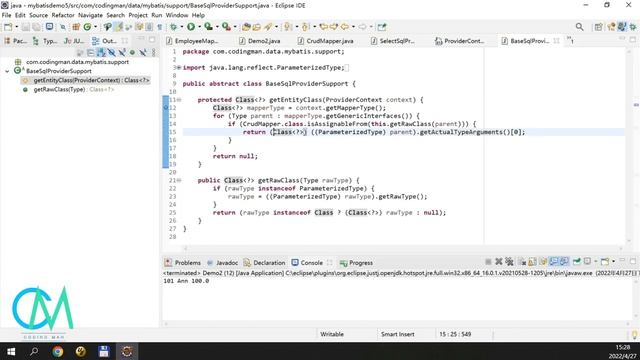The height and width of the screenshot is (360, 640).
Task: Click the magnifier search icon in toolbar
Action: click(x=580, y=27)
